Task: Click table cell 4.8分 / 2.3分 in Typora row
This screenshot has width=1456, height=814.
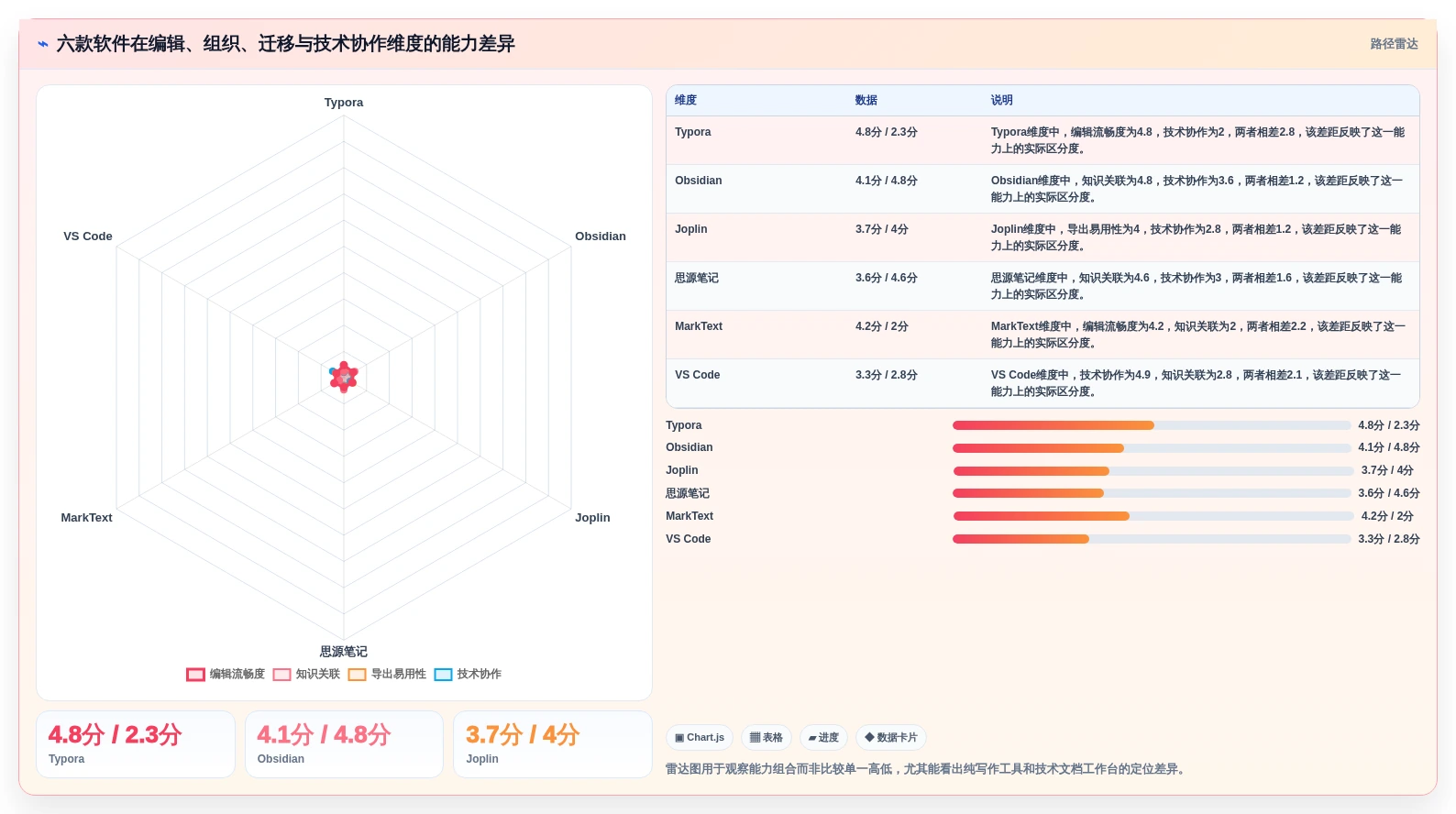Action: click(x=887, y=132)
